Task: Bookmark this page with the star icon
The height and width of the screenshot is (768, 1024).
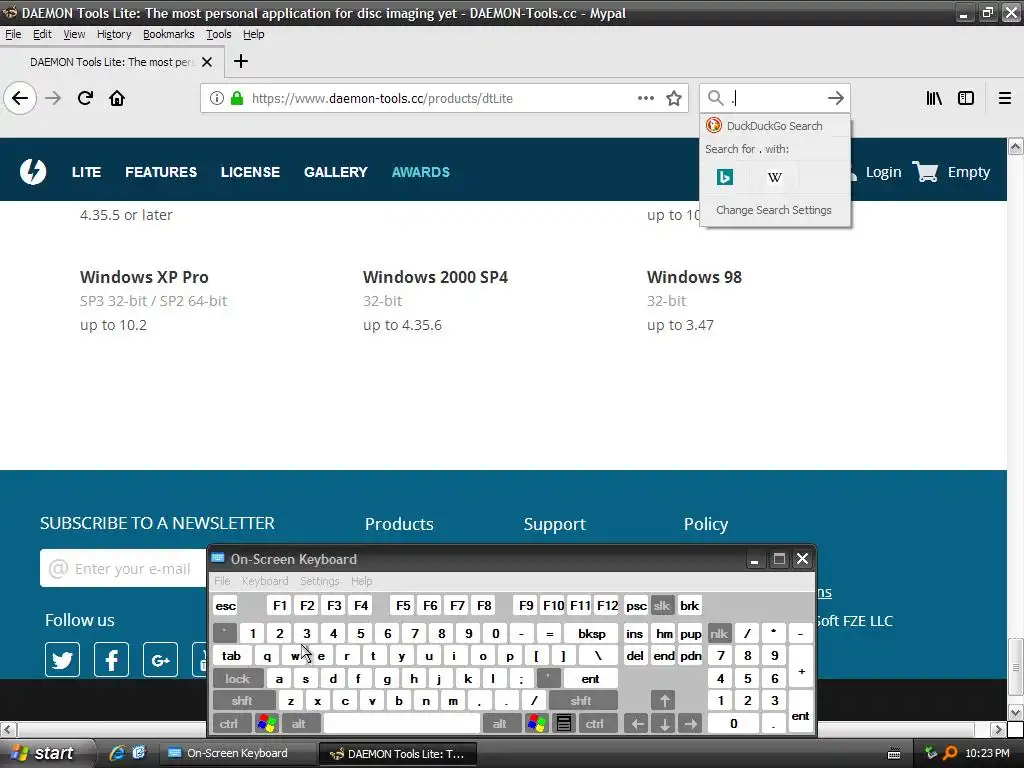Action: tap(674, 99)
